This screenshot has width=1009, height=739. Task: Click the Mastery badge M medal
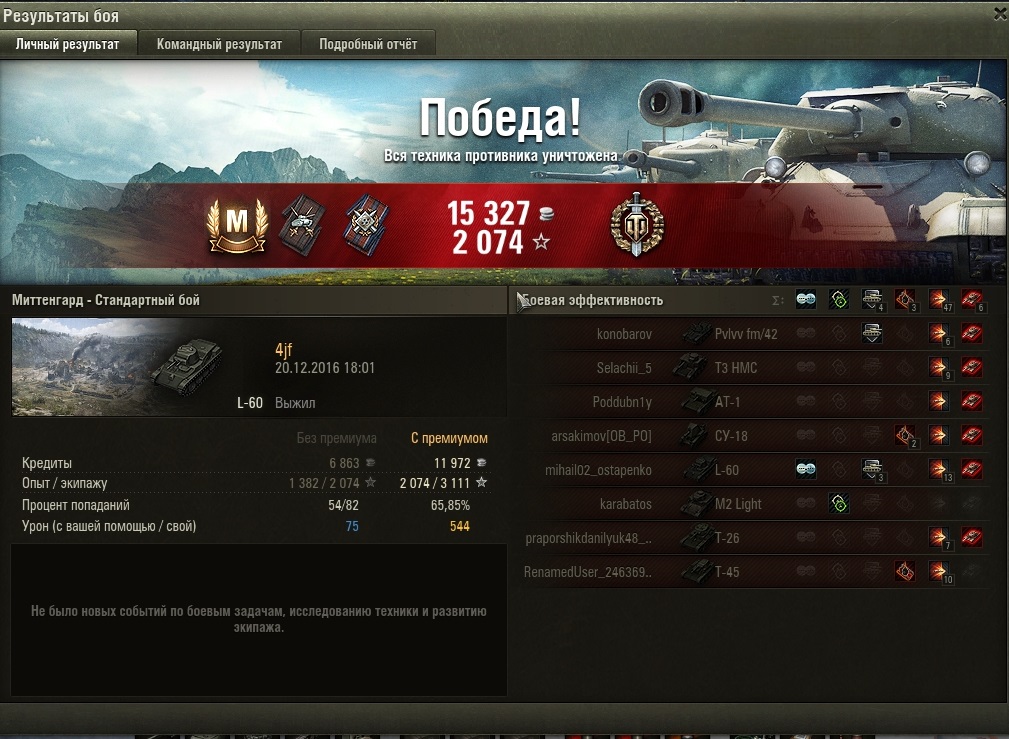[x=237, y=225]
